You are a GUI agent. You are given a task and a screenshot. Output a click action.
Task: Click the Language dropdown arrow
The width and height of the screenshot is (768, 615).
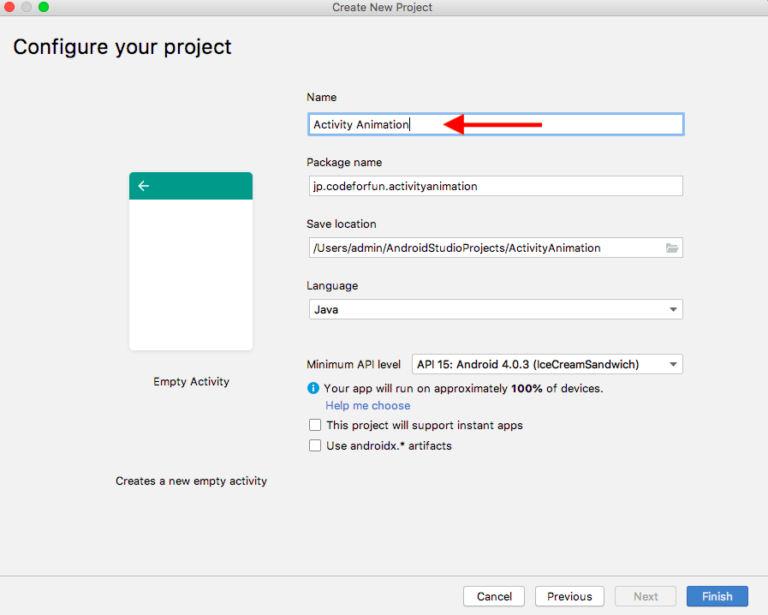(x=673, y=310)
